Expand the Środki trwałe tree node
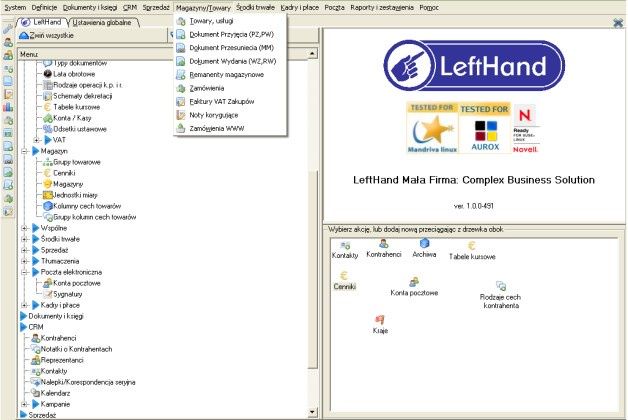The image size is (628, 420). 24,239
